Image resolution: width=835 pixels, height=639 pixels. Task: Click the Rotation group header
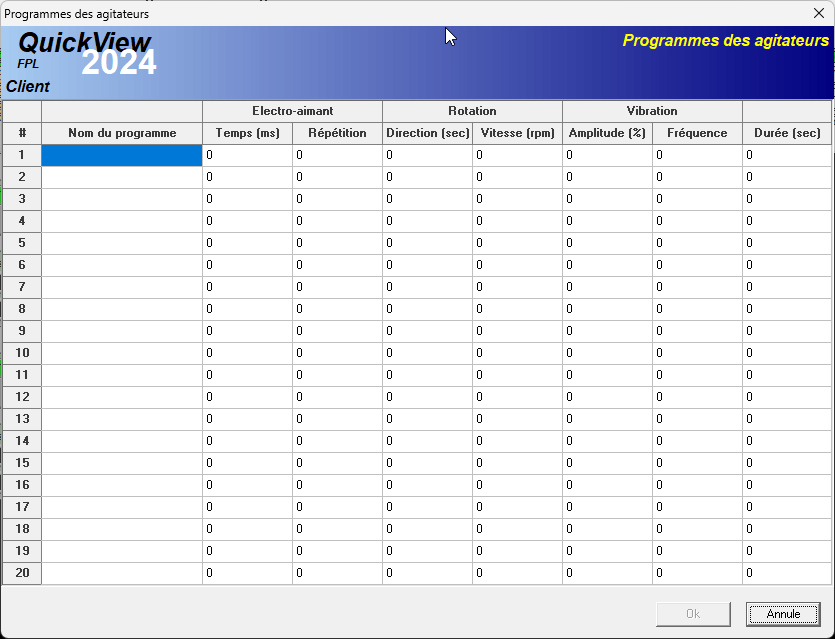point(472,111)
